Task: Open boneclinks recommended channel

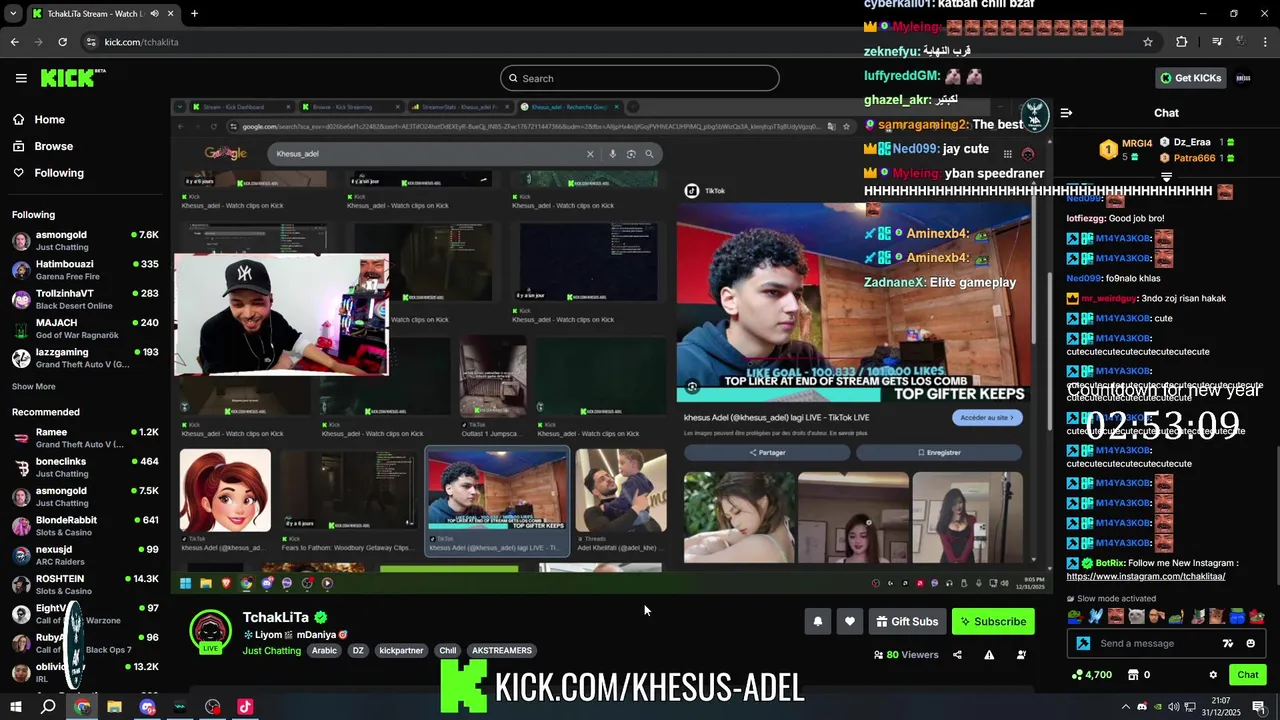Action: click(x=85, y=467)
